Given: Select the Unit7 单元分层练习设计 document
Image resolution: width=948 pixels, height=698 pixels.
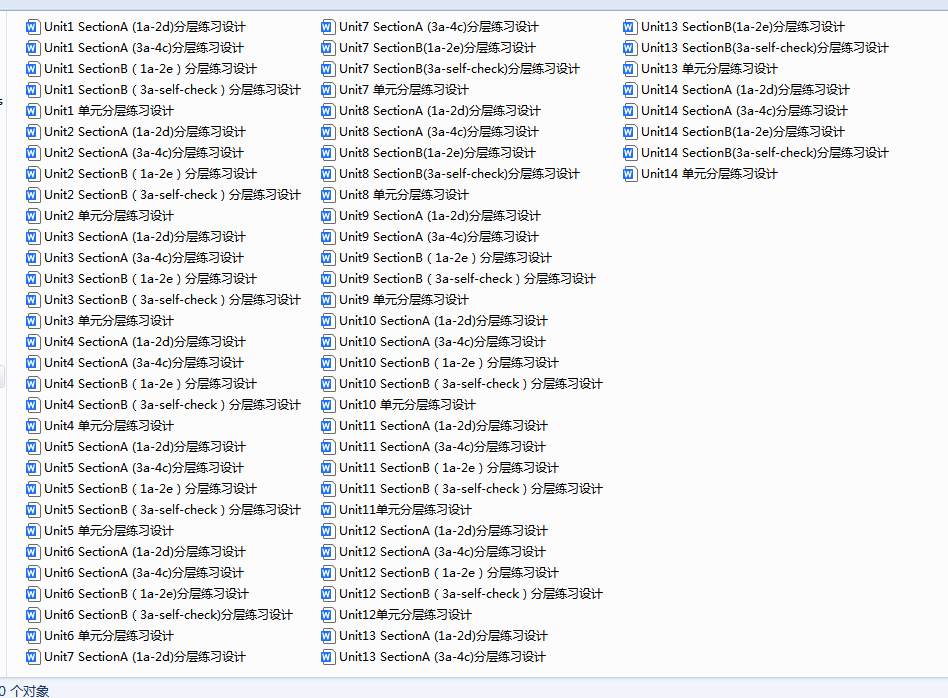Looking at the screenshot, I should [403, 90].
